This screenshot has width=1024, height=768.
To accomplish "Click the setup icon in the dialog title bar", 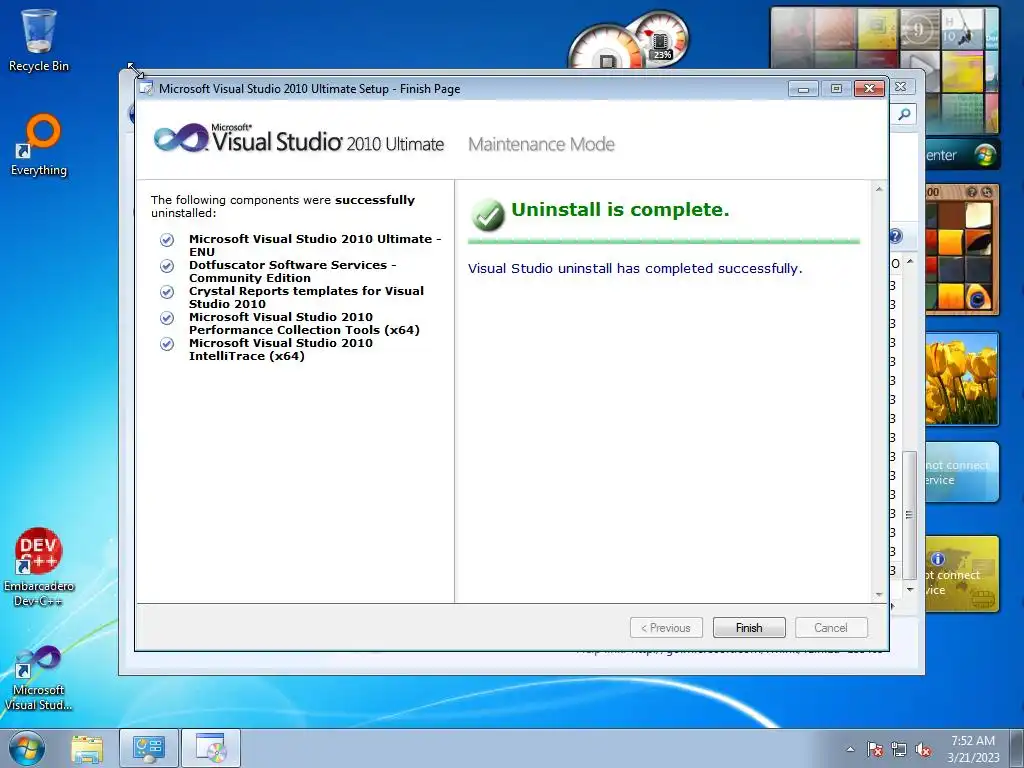I will point(147,88).
